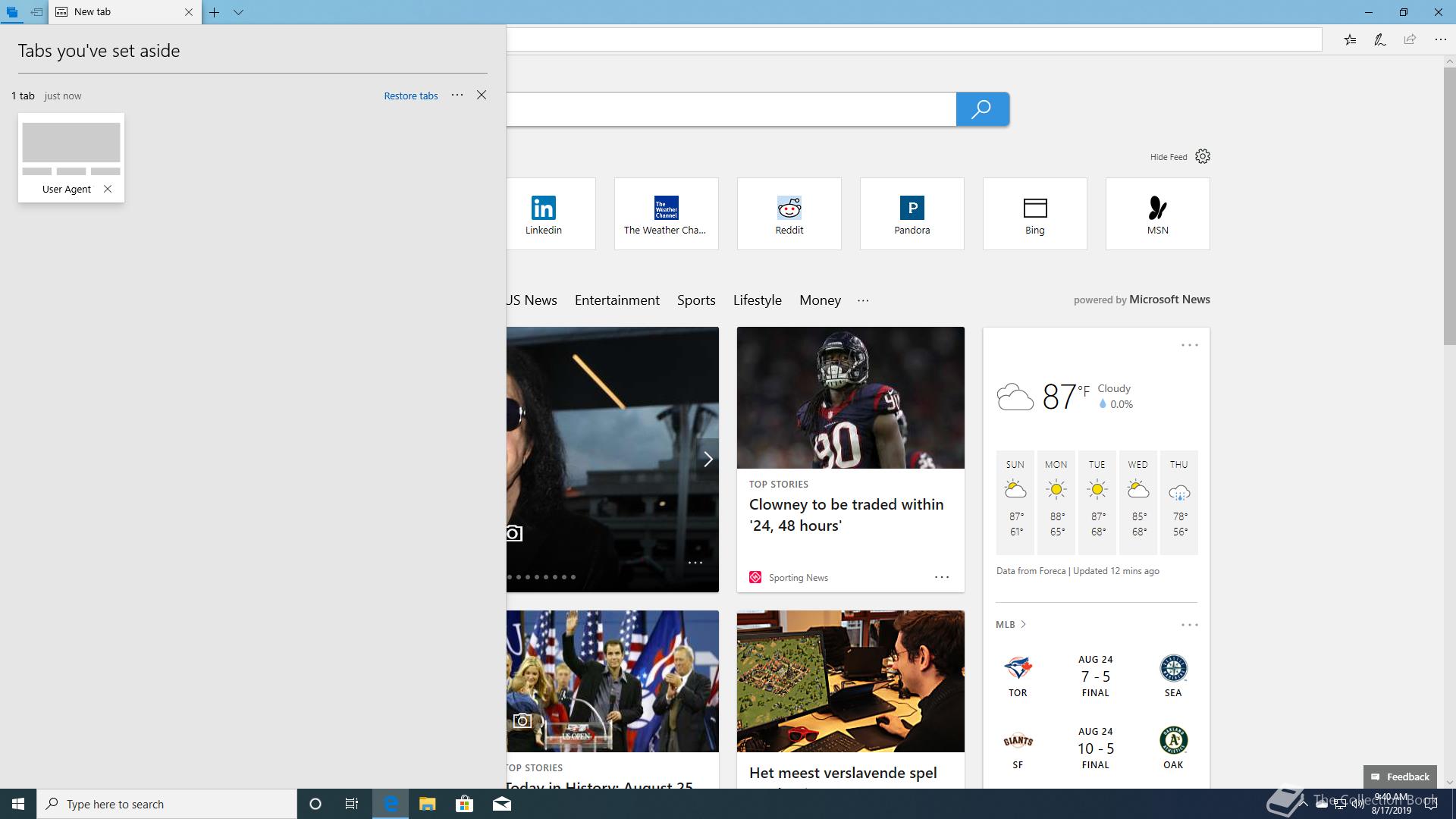This screenshot has width=1456, height=819.
Task: Open Settings and more ellipsis menu
Action: (x=1440, y=39)
